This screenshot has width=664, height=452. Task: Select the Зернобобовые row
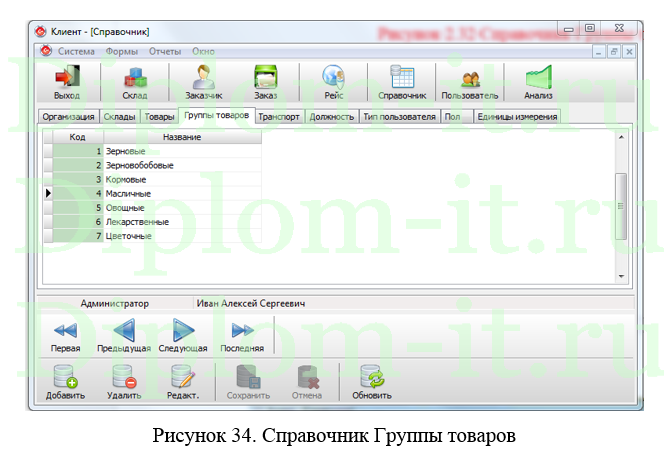tap(152, 165)
